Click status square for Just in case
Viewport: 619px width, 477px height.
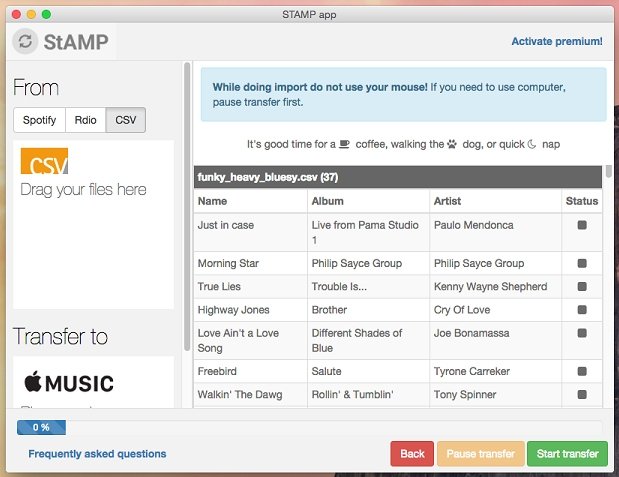pos(582,225)
